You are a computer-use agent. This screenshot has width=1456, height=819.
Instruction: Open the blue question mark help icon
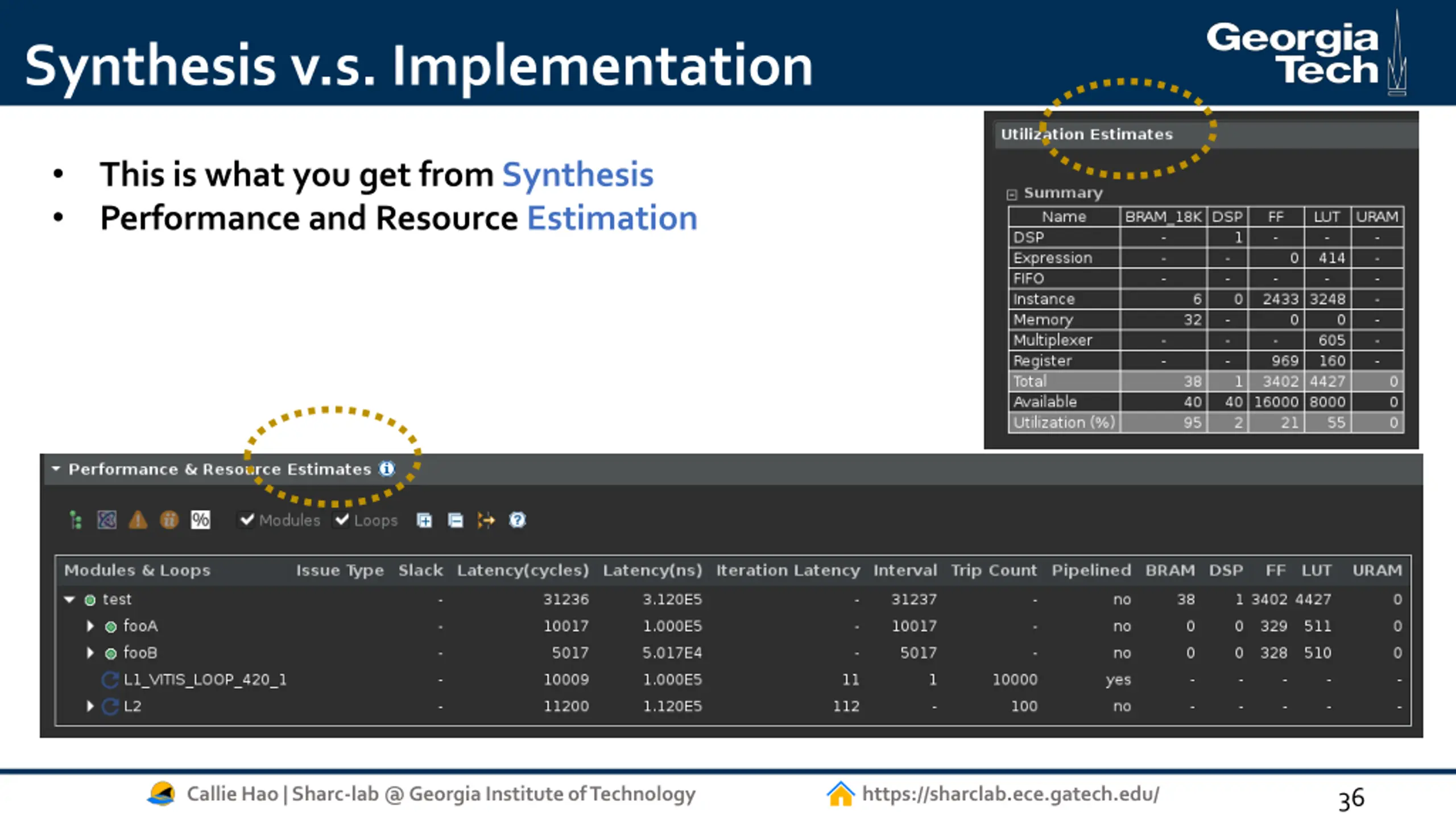(x=517, y=520)
